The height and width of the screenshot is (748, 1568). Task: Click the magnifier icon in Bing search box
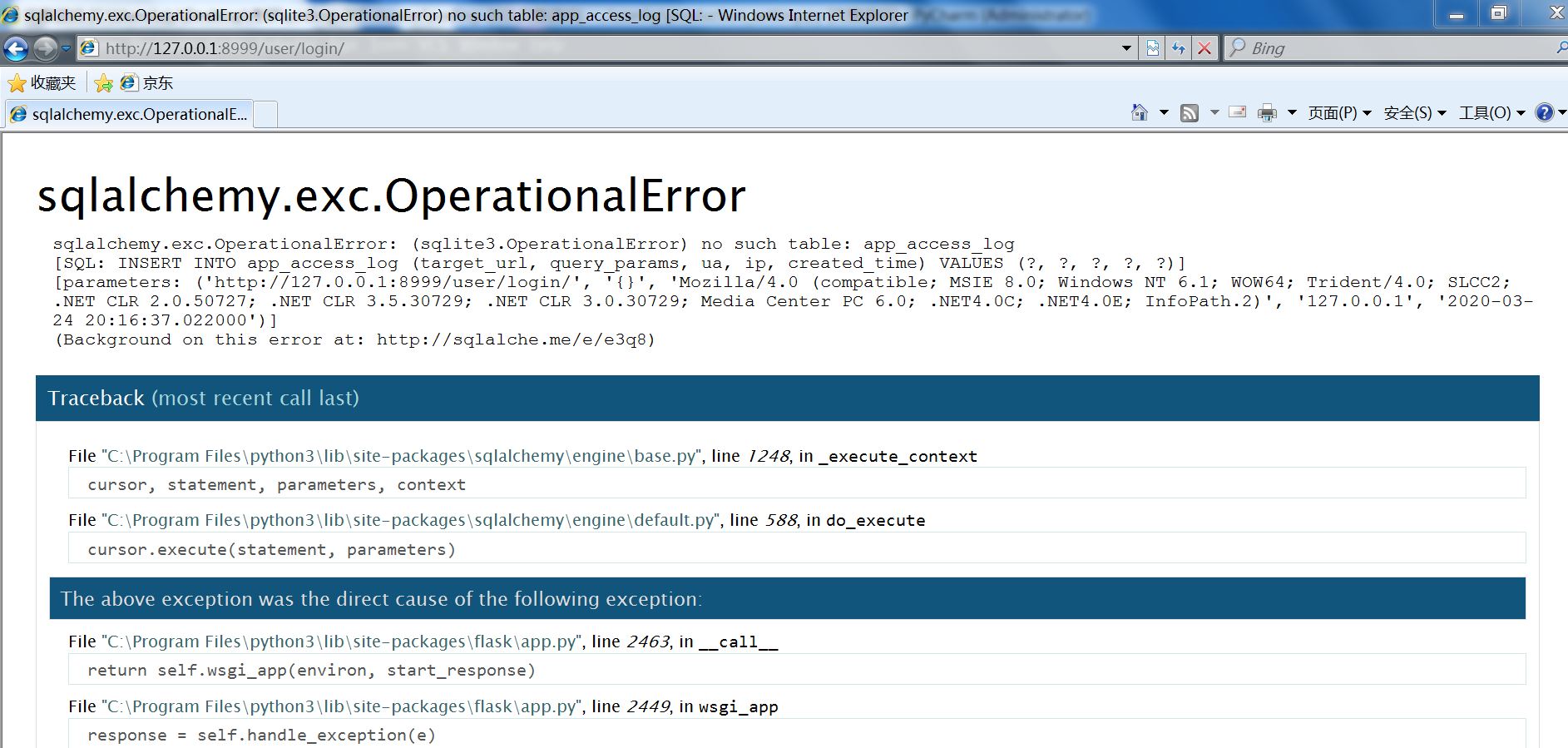click(1238, 47)
